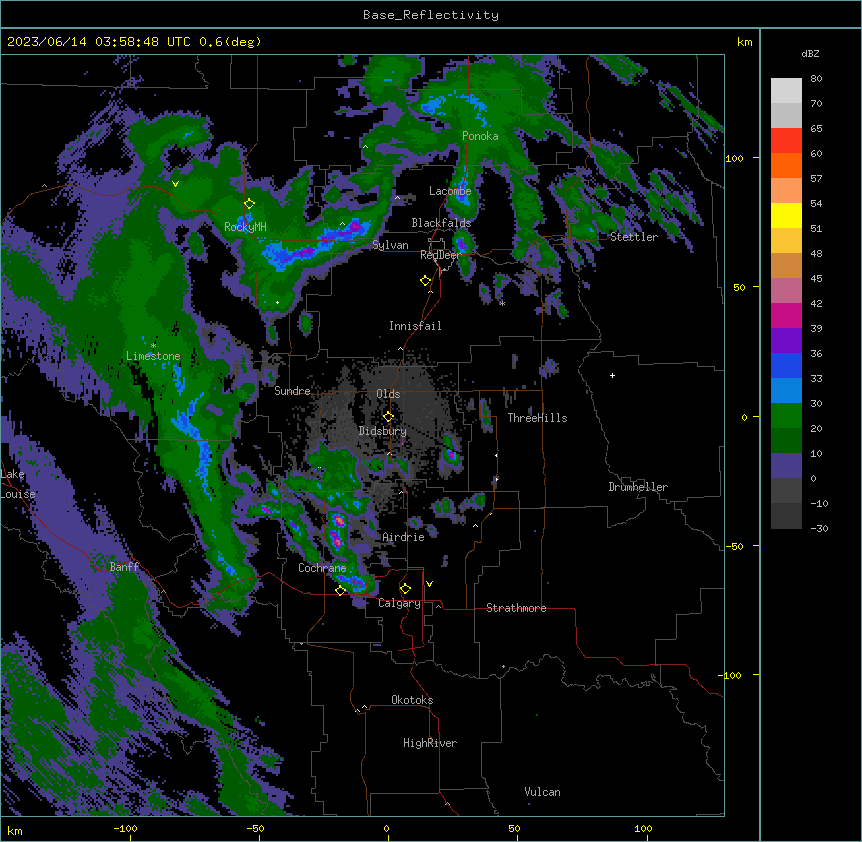This screenshot has width=862, height=842.
Task: Click the yellow diamond marker above Calgary label
Action: click(406, 589)
